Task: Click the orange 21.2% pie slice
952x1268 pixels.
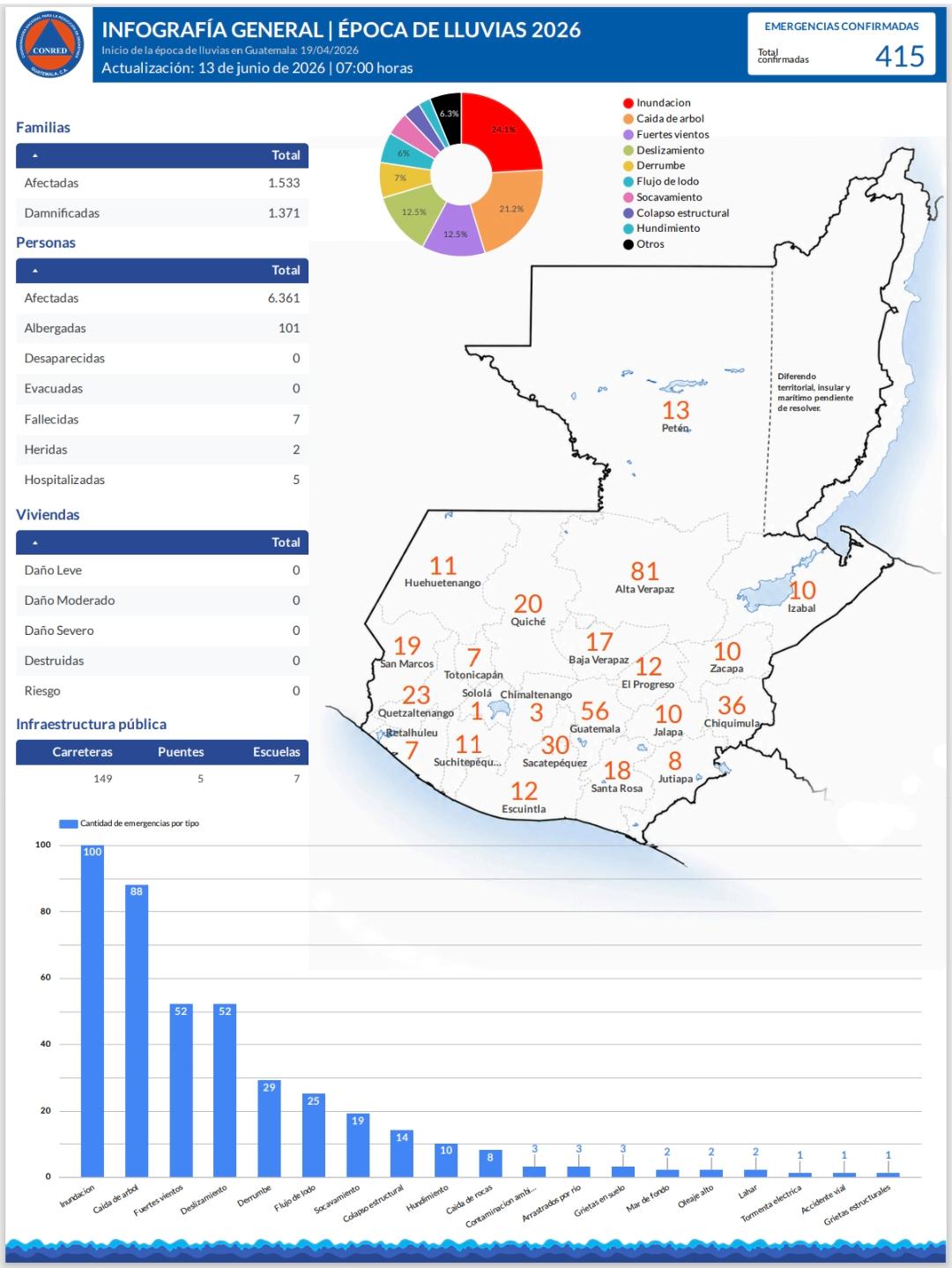Action: (x=512, y=210)
